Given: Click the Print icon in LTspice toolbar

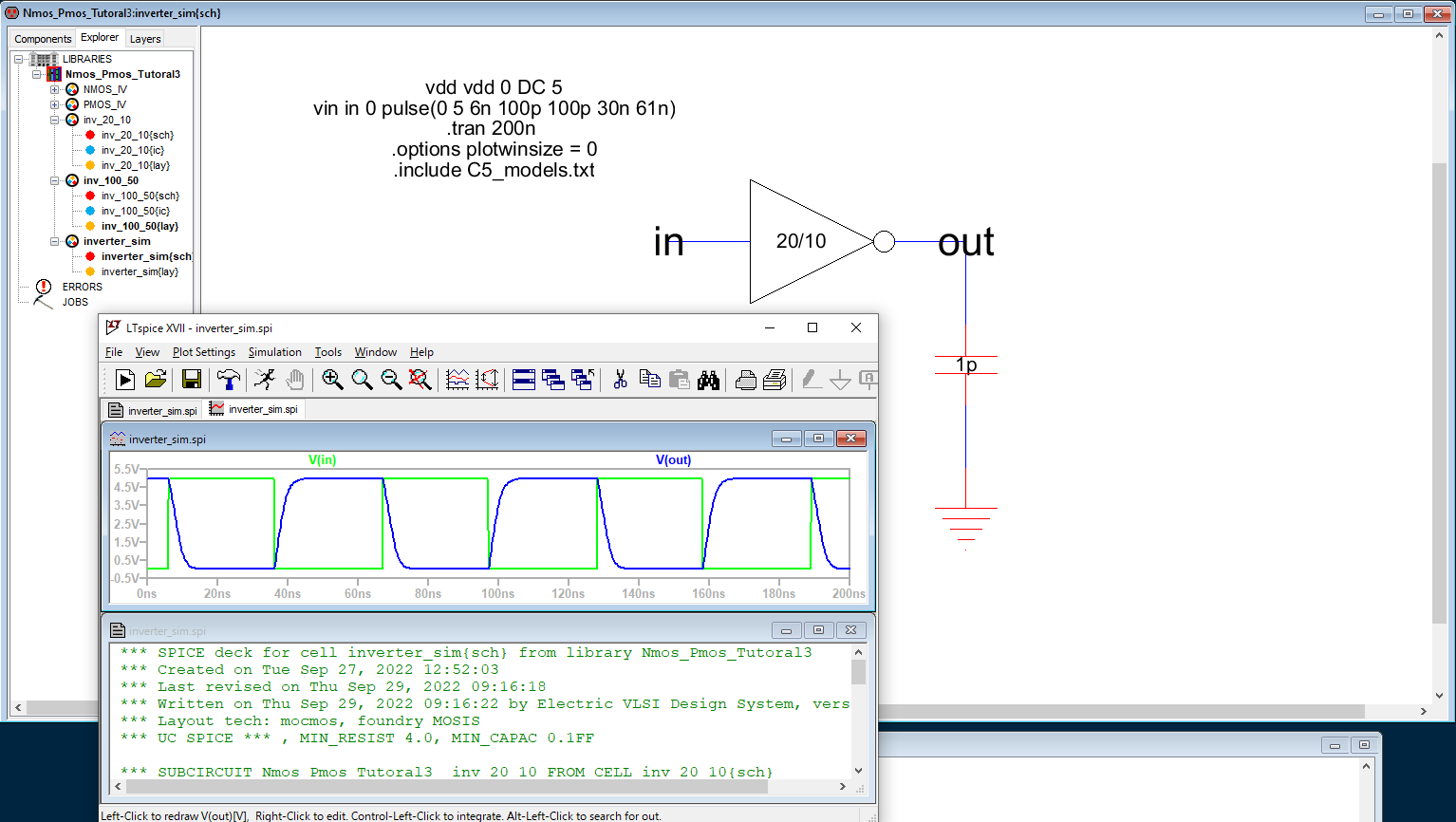Looking at the screenshot, I should pyautogui.click(x=775, y=380).
